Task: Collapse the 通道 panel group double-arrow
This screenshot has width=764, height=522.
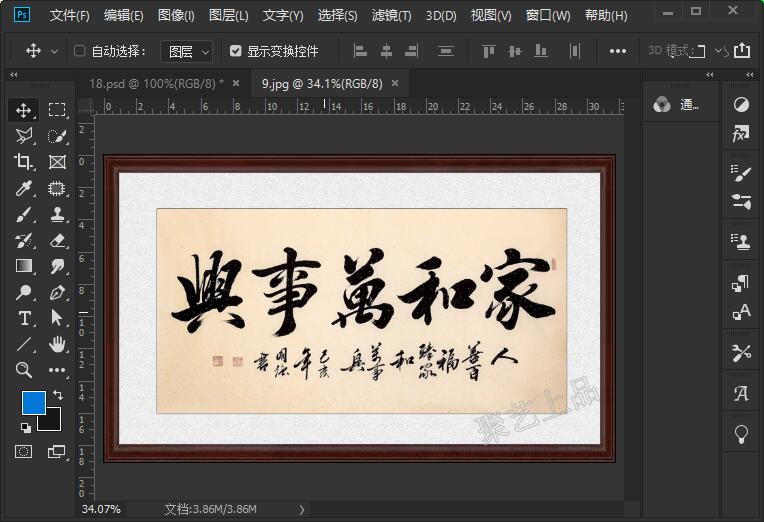Action: pos(709,75)
